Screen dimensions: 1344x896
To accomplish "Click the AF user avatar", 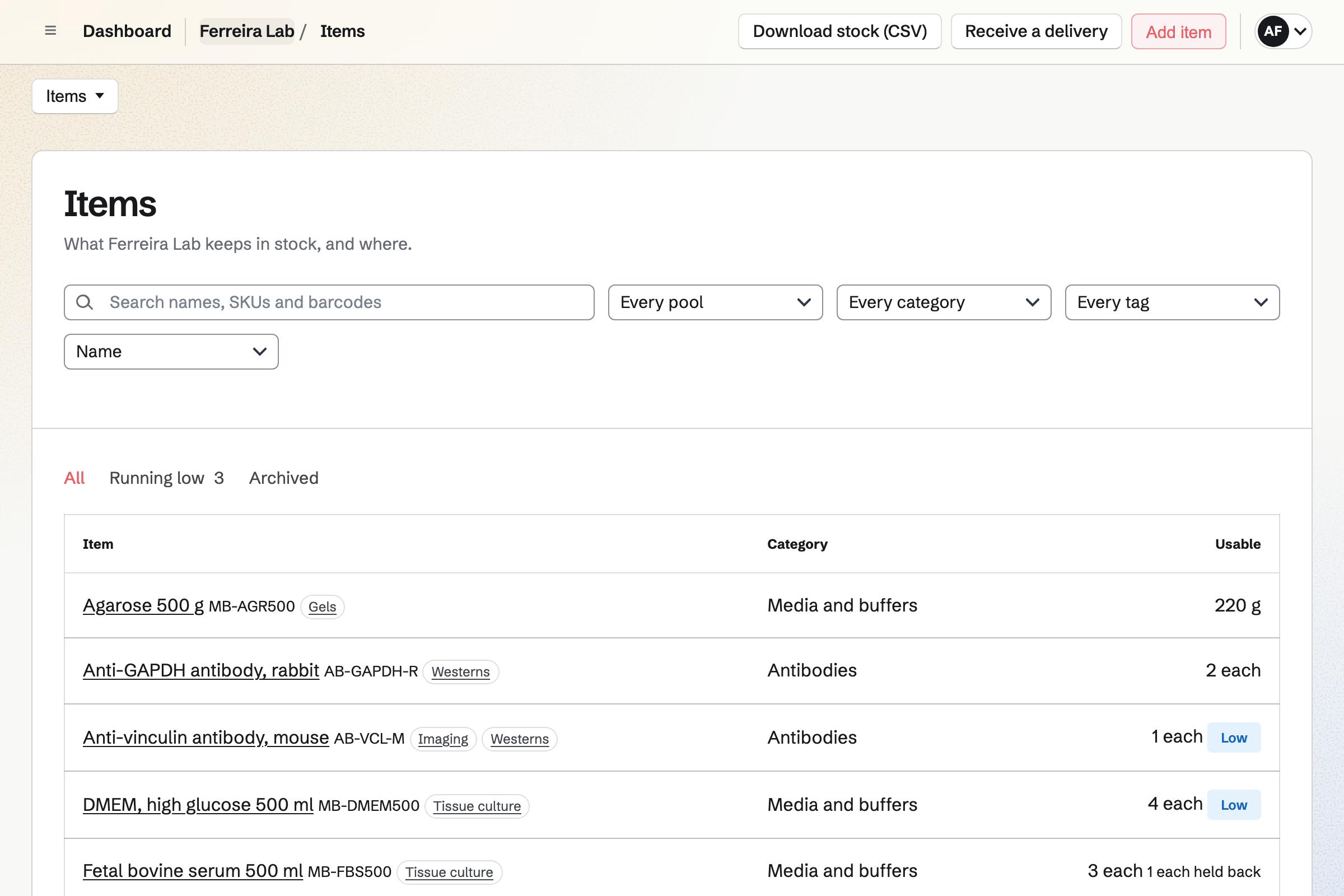I will click(x=1272, y=31).
